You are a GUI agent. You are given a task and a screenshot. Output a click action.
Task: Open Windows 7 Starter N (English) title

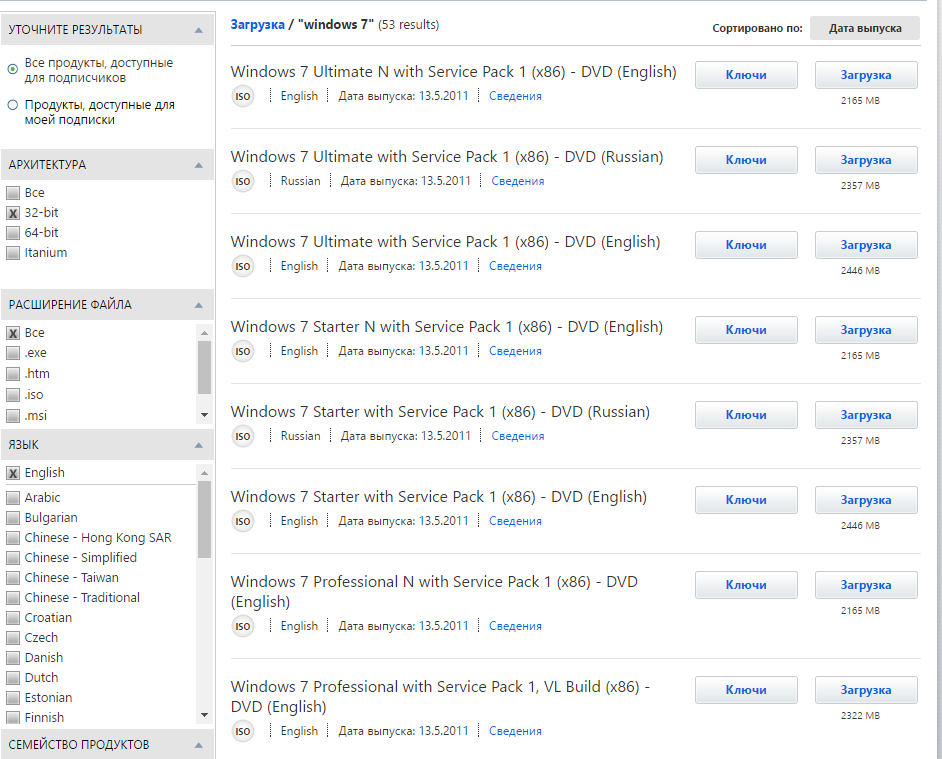(447, 328)
